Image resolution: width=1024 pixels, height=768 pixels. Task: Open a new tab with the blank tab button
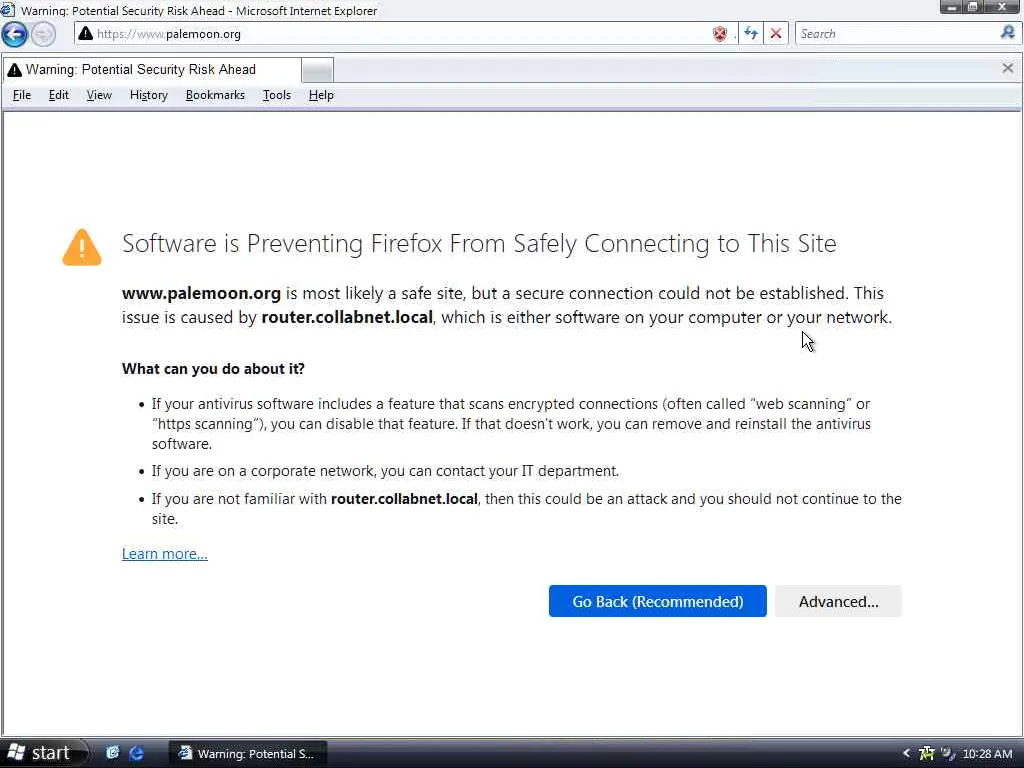click(x=317, y=70)
